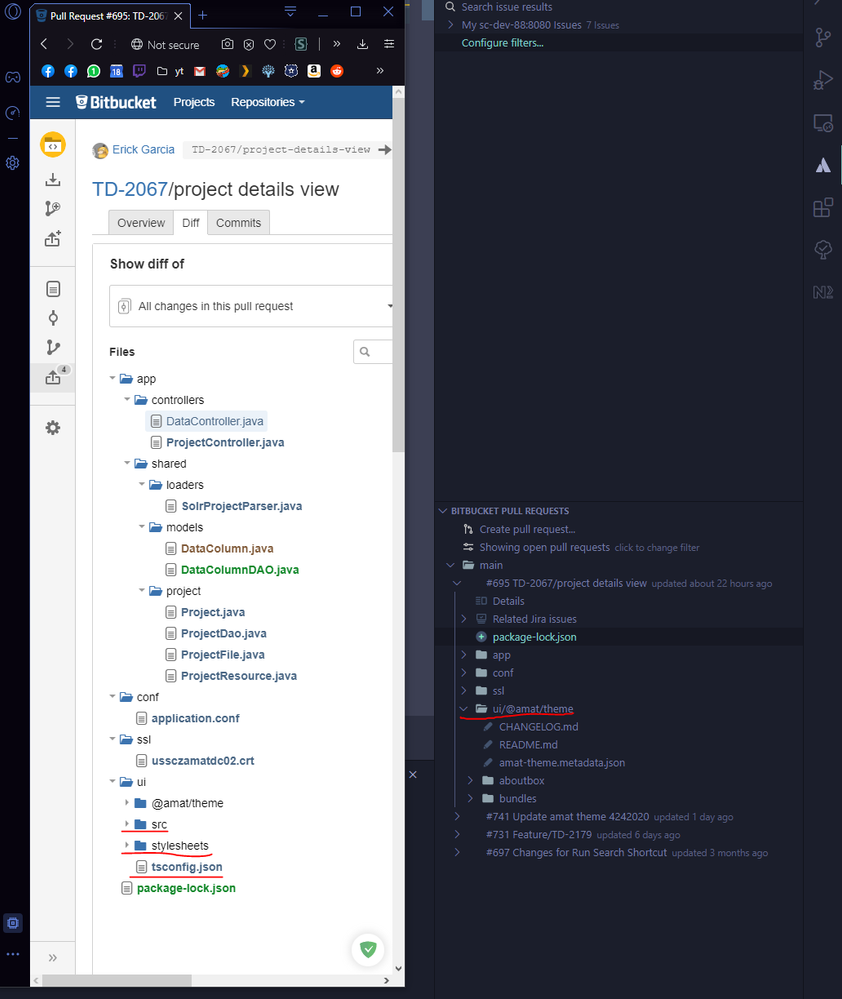
Task: Open Opera sidebar settings gear
Action: (x=13, y=163)
